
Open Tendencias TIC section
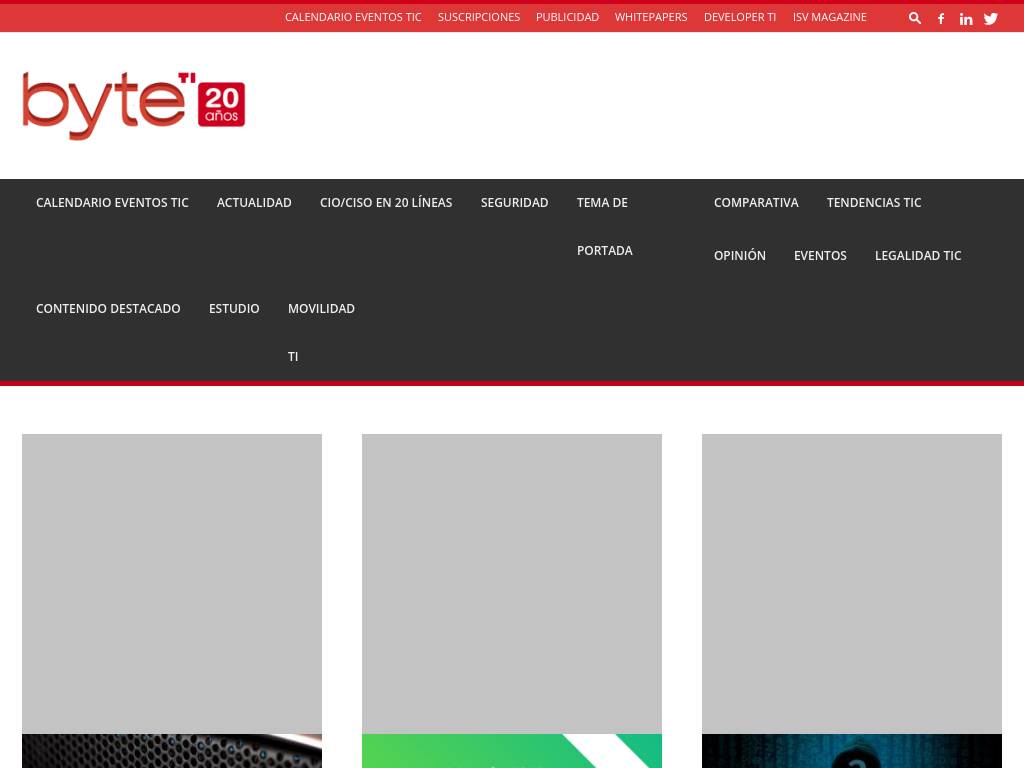(874, 203)
